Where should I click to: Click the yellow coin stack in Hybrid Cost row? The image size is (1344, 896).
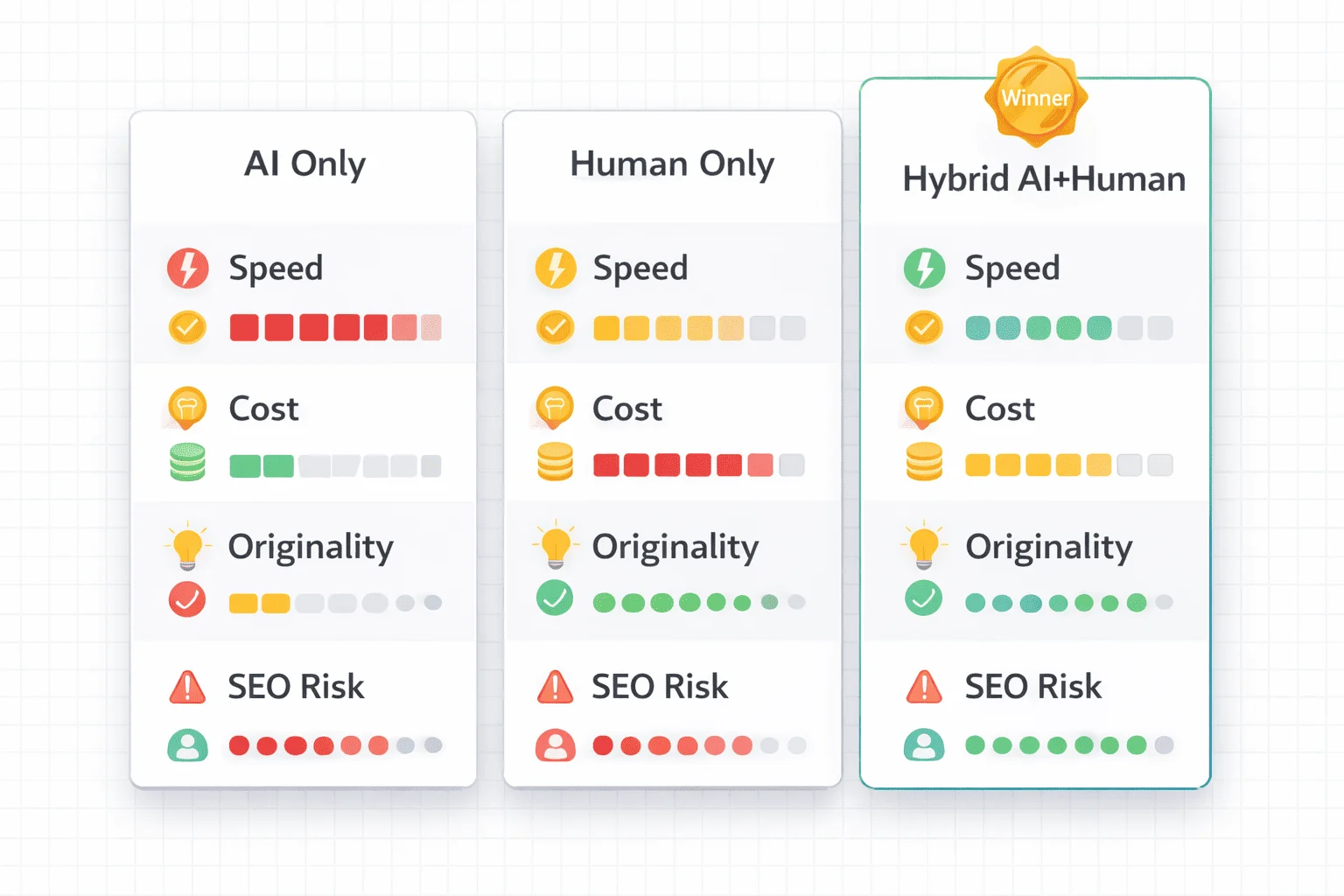click(924, 462)
